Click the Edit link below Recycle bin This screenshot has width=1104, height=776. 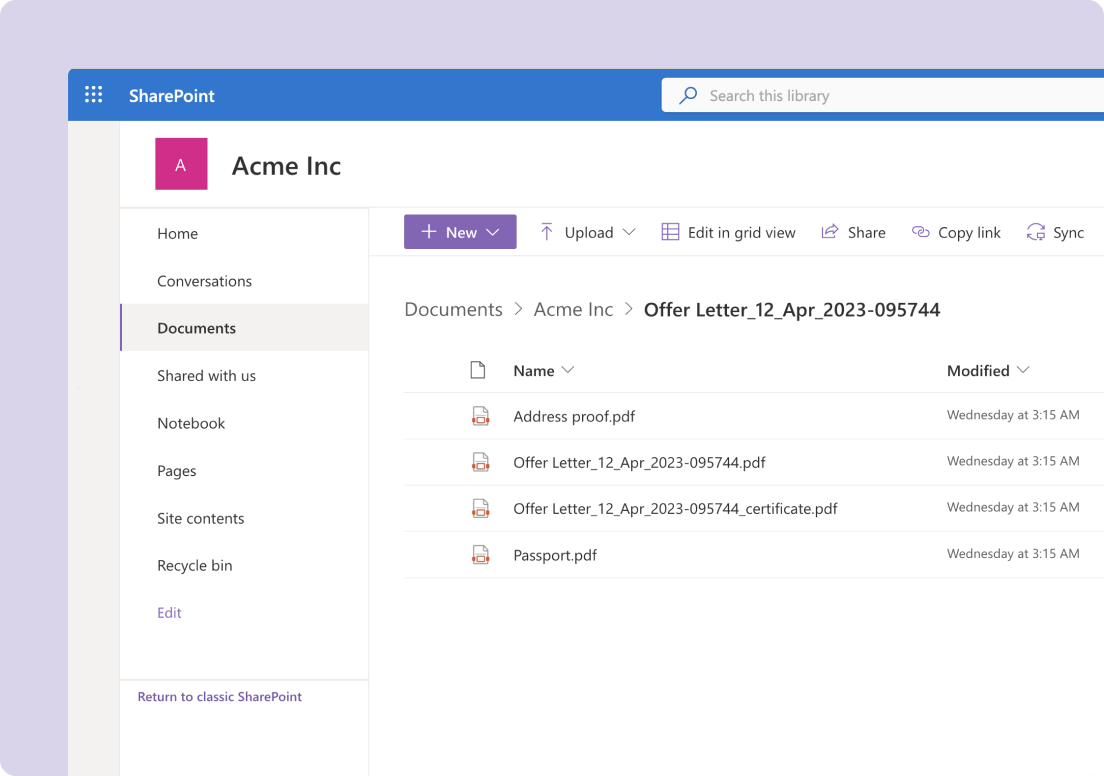point(168,612)
